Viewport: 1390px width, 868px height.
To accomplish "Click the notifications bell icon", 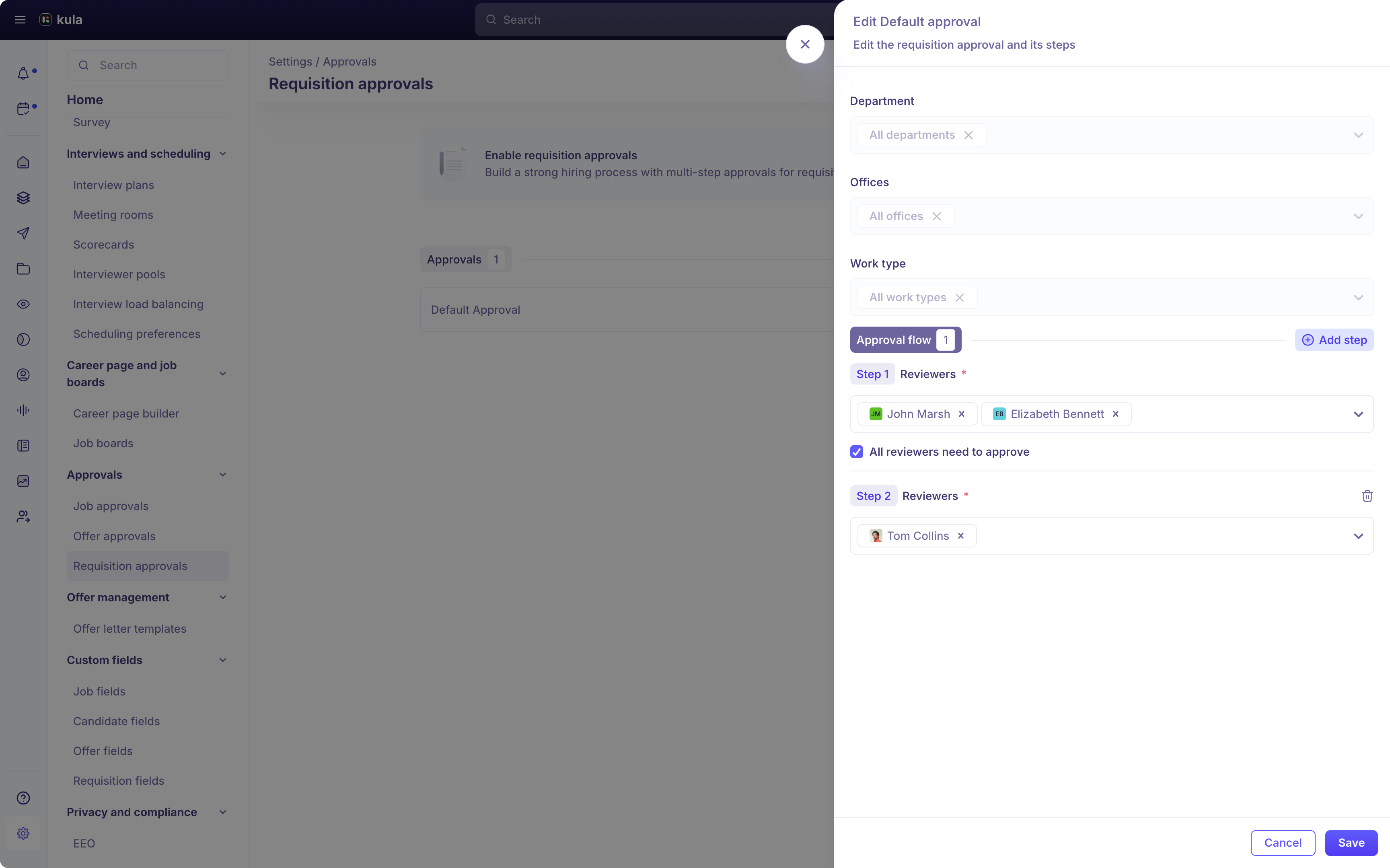I will click(23, 74).
